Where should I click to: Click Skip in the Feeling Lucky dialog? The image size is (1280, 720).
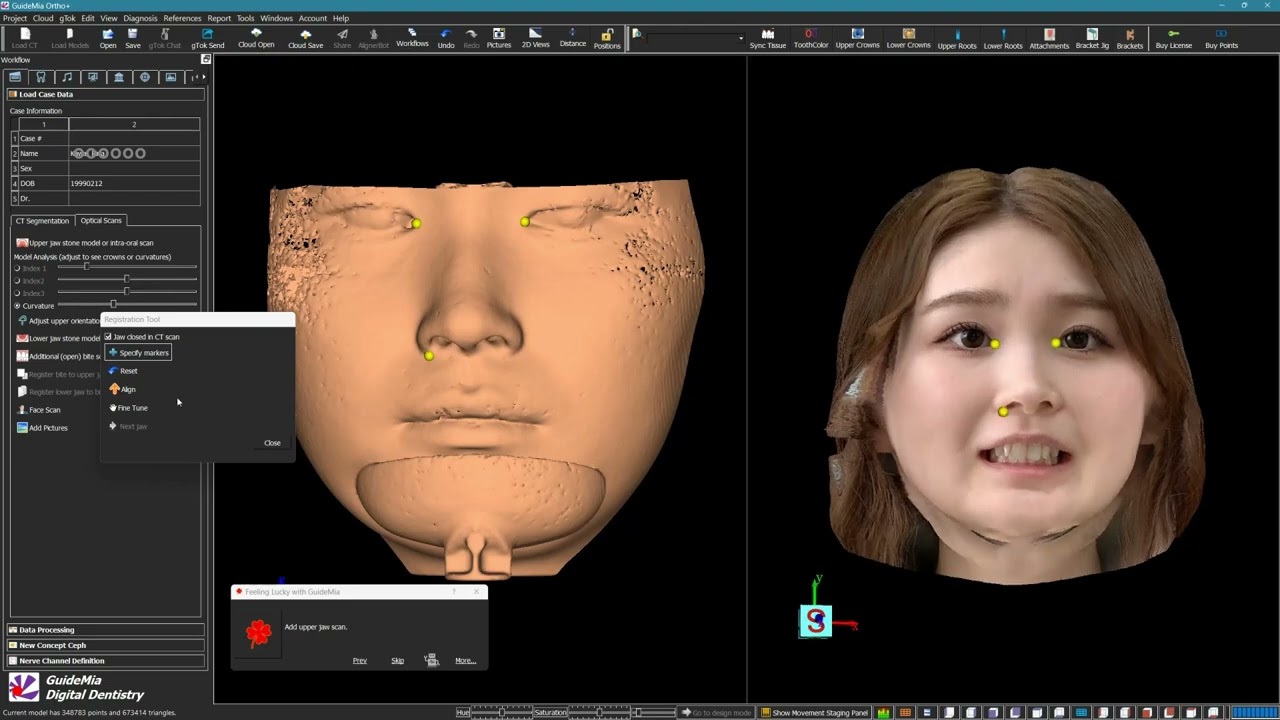click(397, 660)
